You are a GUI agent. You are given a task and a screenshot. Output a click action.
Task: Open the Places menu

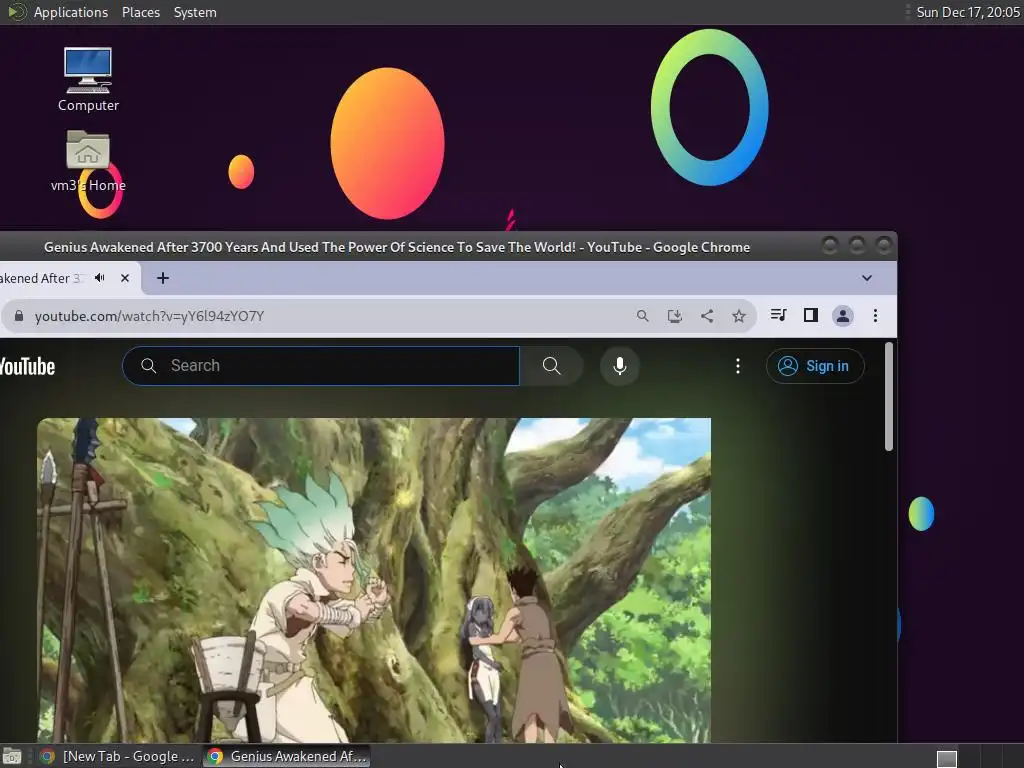141,12
